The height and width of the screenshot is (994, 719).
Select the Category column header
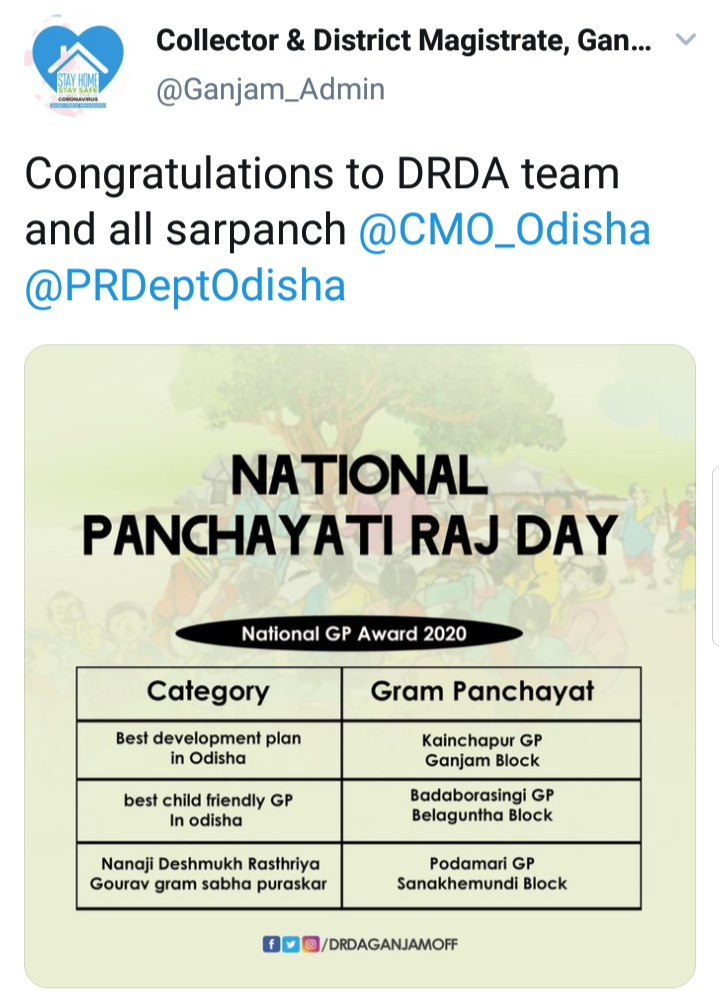pyautogui.click(x=208, y=692)
